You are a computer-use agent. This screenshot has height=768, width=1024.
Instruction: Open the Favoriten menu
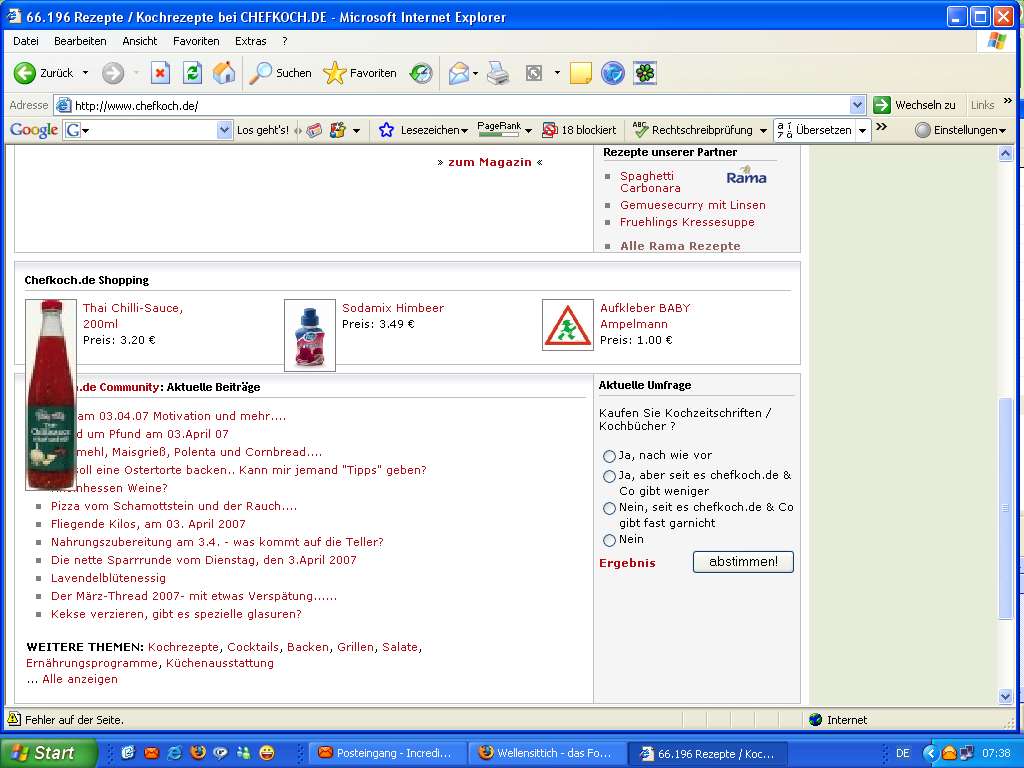coord(196,41)
